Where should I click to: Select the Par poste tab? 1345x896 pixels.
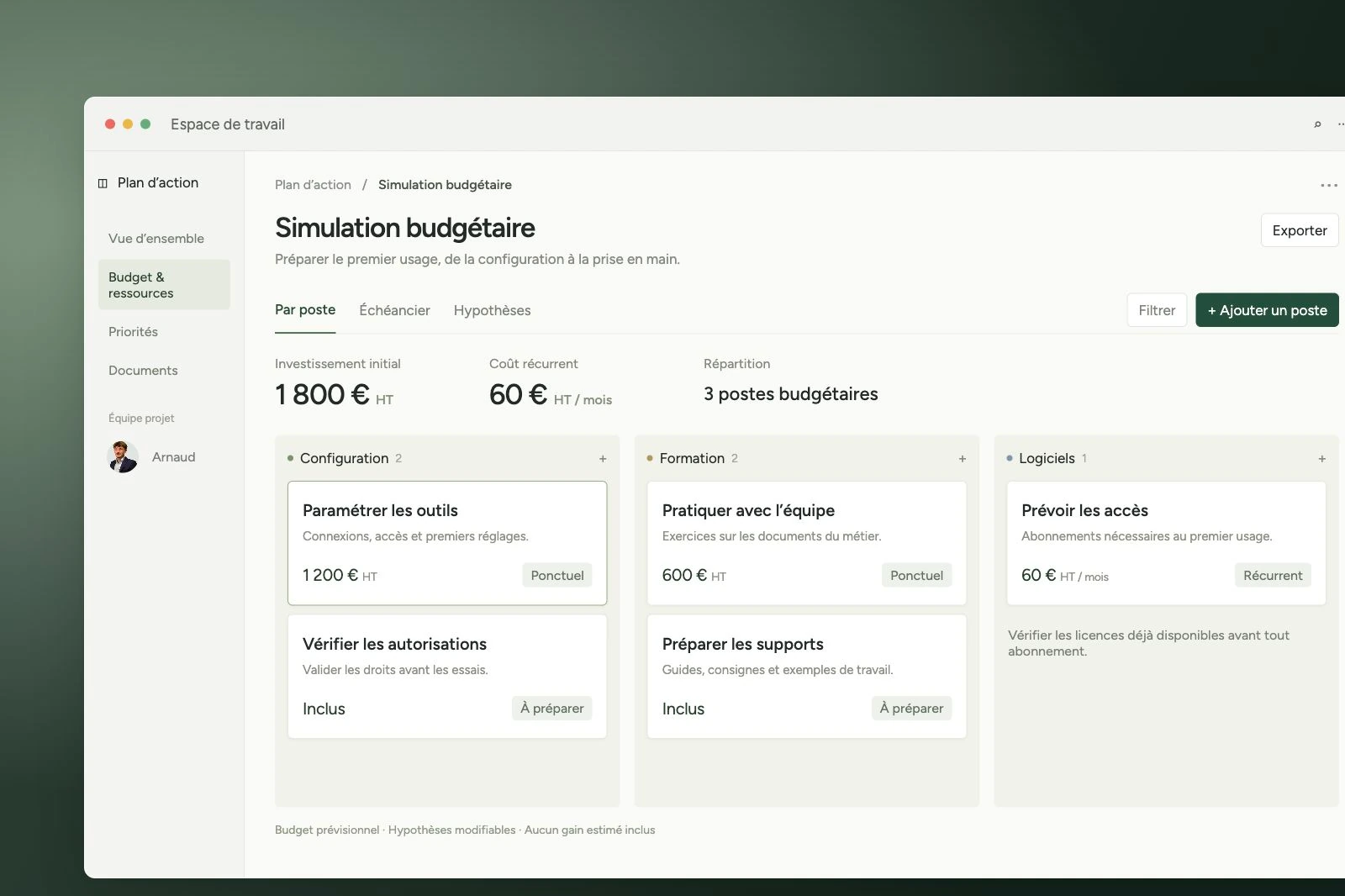[x=305, y=309]
